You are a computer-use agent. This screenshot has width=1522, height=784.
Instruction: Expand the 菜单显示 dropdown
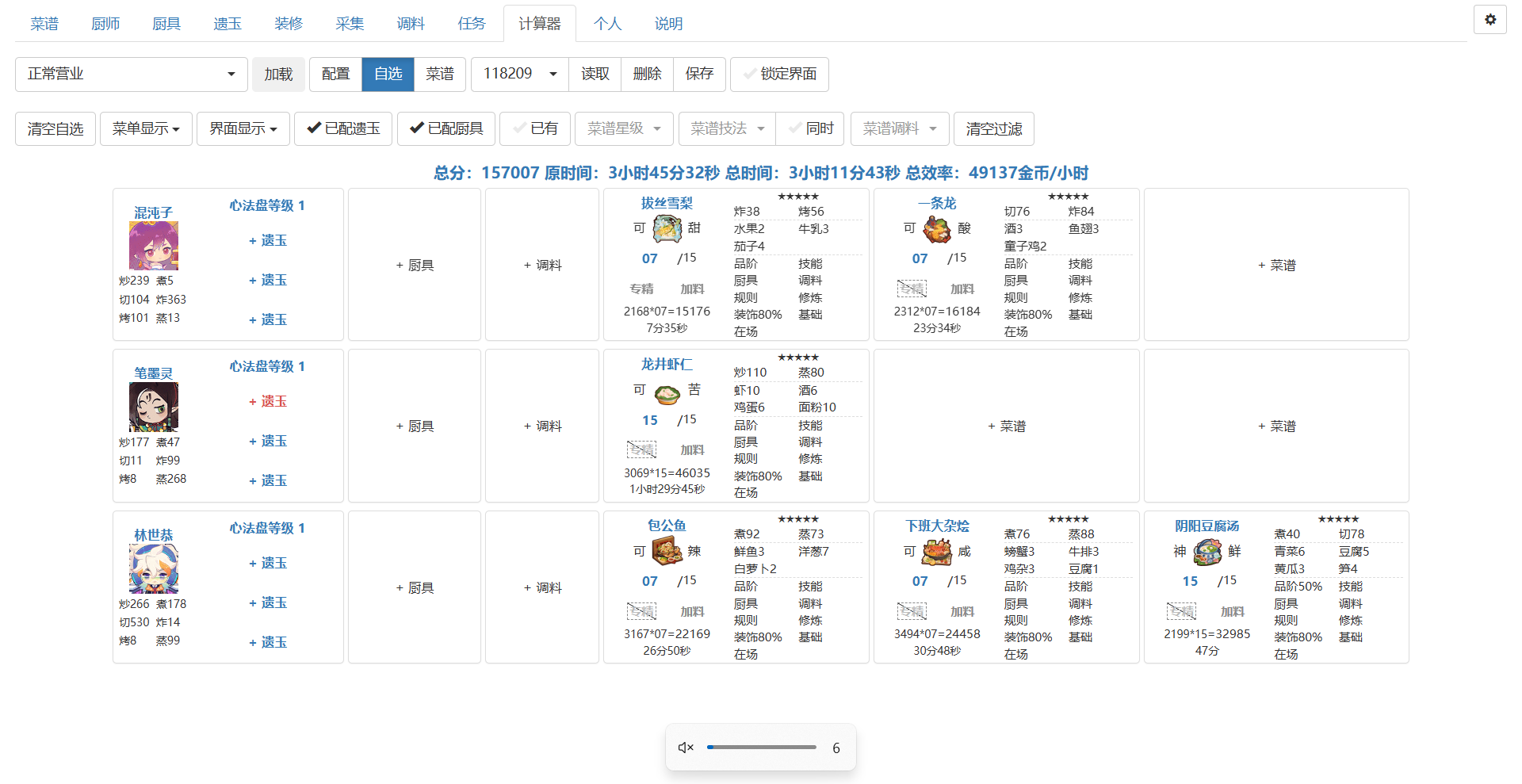pyautogui.click(x=146, y=128)
